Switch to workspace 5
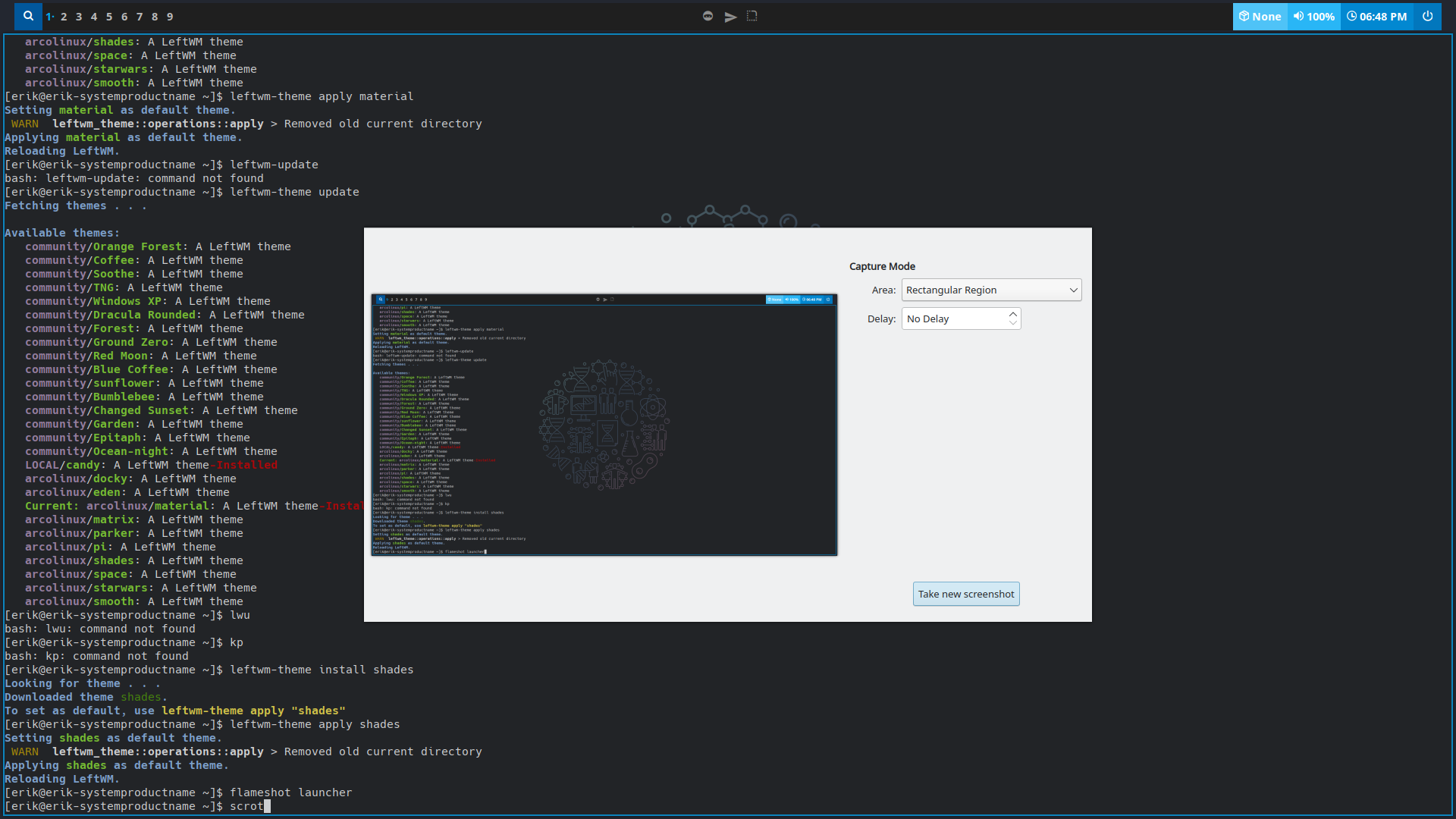The width and height of the screenshot is (1456, 819). [109, 17]
